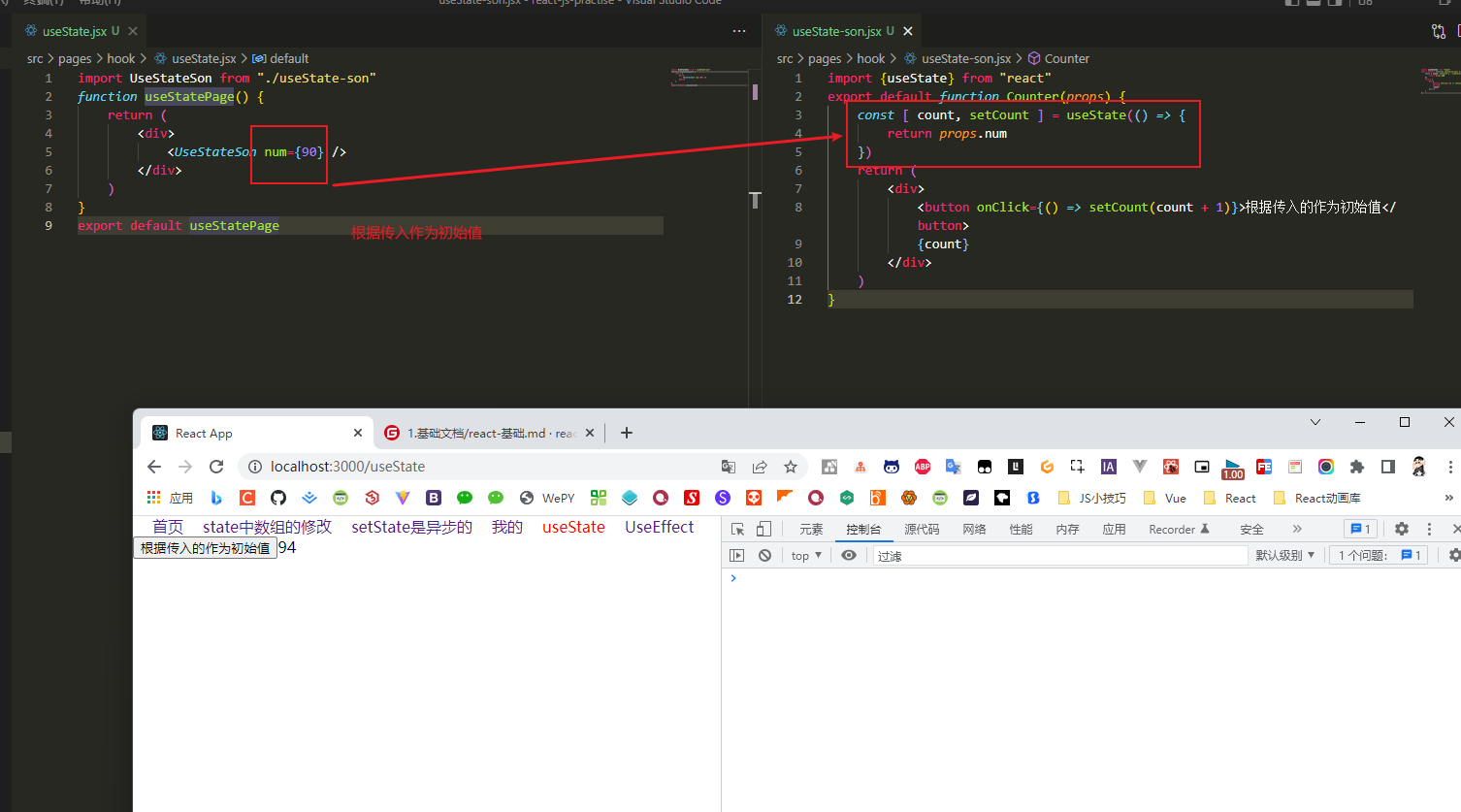Image resolution: width=1461 pixels, height=812 pixels.
Task: Switch to the 元素 DevTools tab
Action: click(x=811, y=530)
